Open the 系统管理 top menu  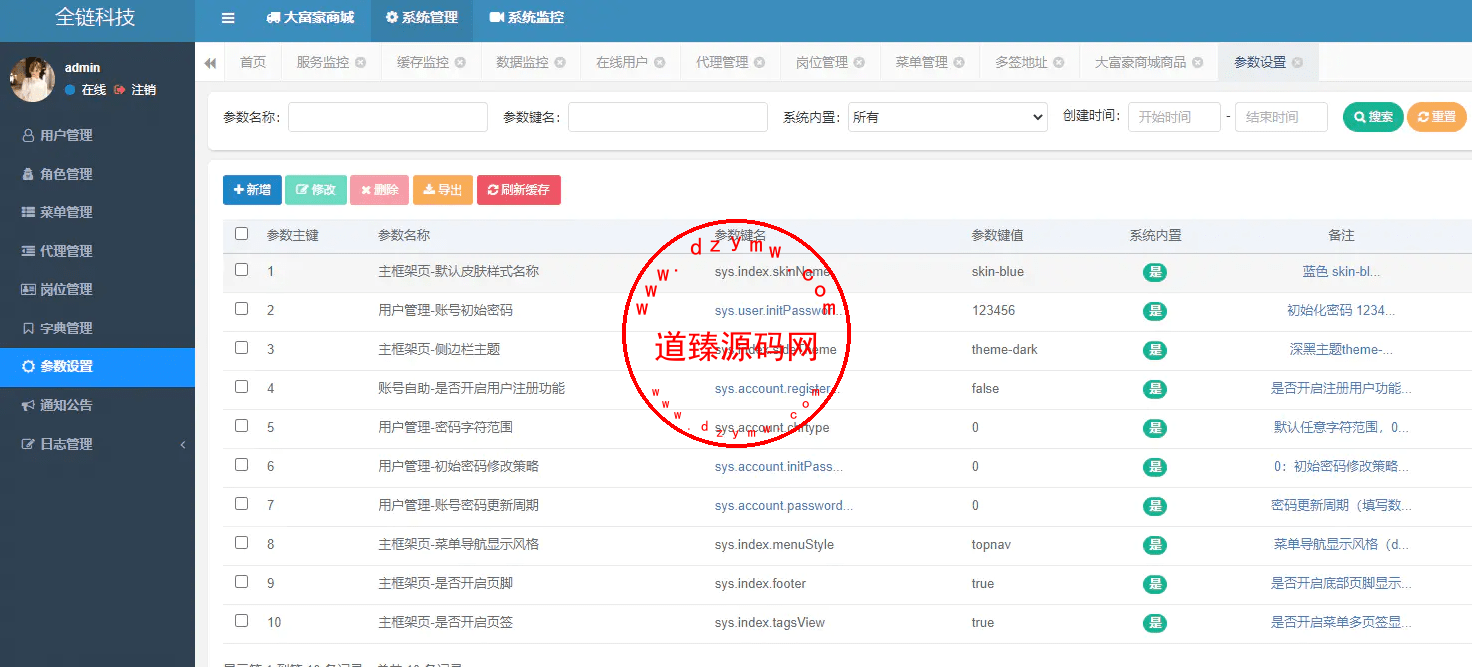[422, 18]
